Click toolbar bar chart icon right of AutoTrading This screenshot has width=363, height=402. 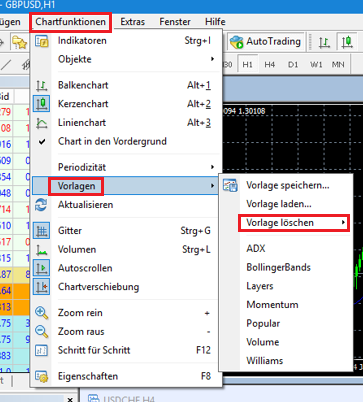tap(324, 42)
